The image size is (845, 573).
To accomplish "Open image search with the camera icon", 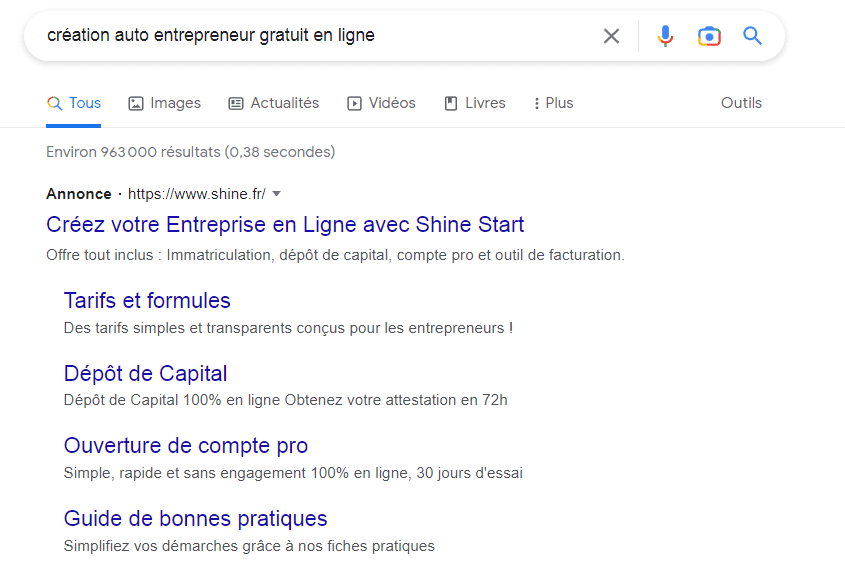I will pos(709,36).
